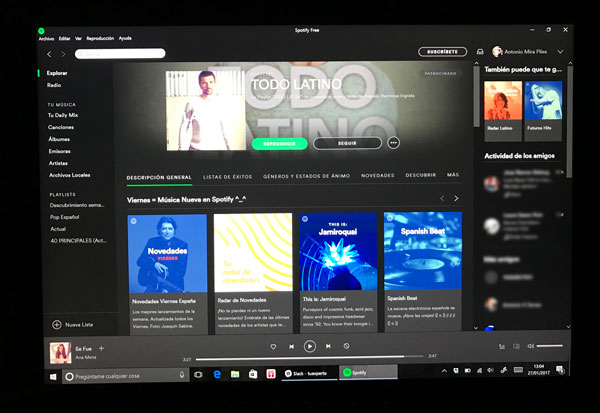Open the connect to device icon
Image resolution: width=600 pixels, height=413 pixels.
516,346
